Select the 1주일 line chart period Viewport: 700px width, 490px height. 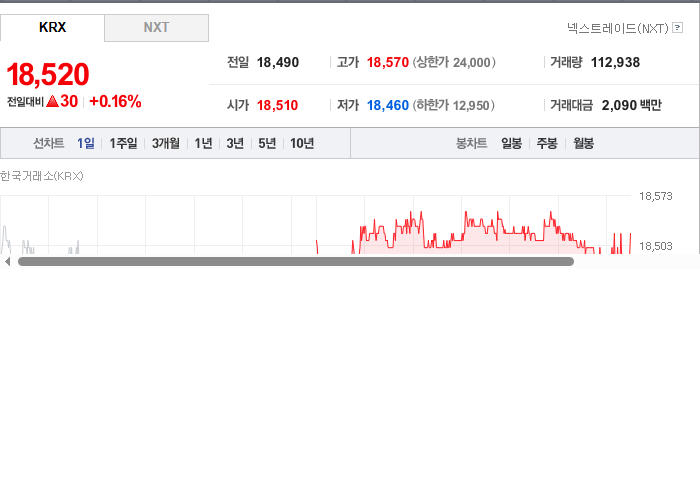click(123, 143)
